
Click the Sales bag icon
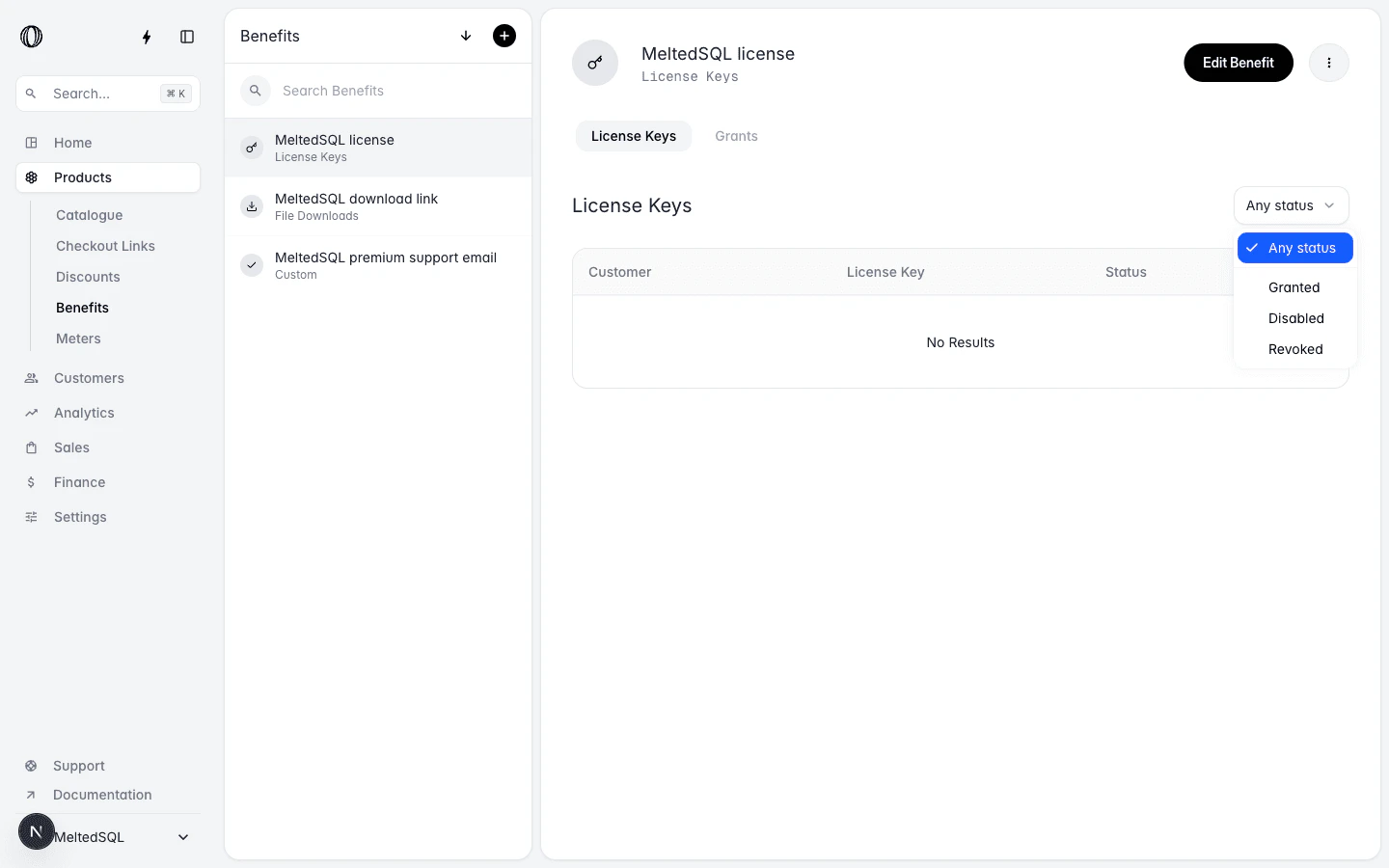tap(31, 448)
